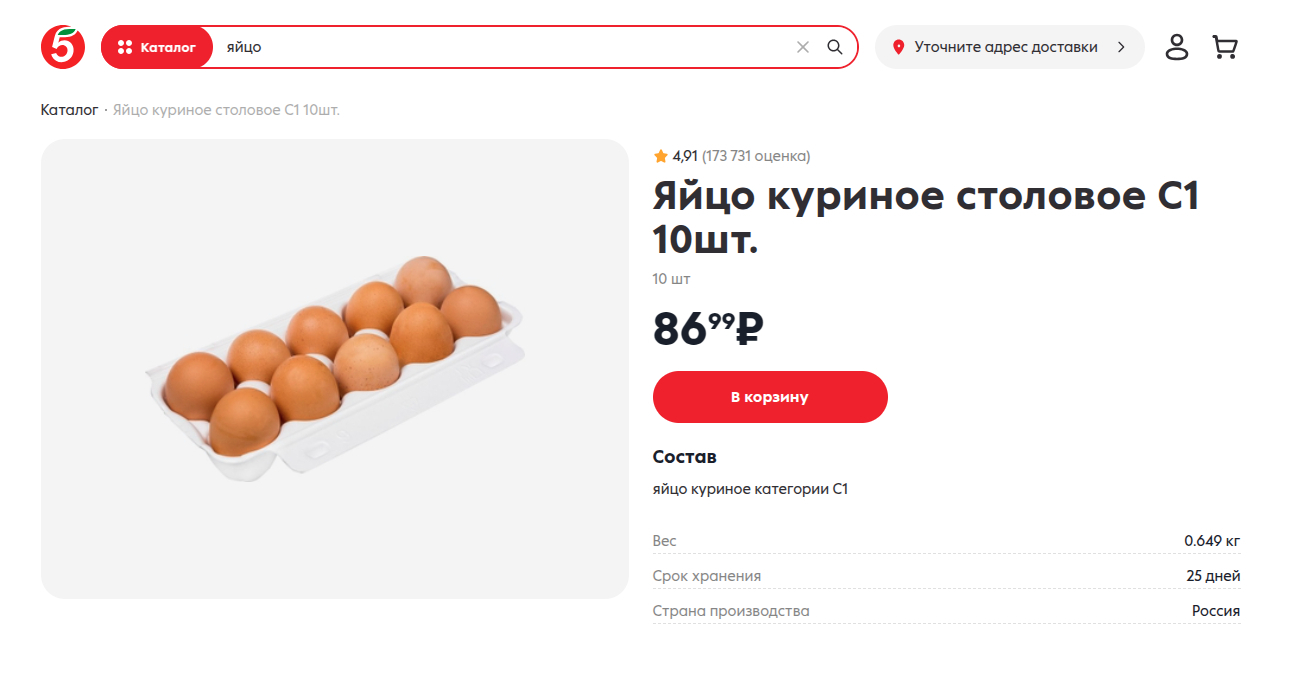Clear the search query with the X icon
The width and height of the screenshot is (1309, 681).
tap(802, 47)
